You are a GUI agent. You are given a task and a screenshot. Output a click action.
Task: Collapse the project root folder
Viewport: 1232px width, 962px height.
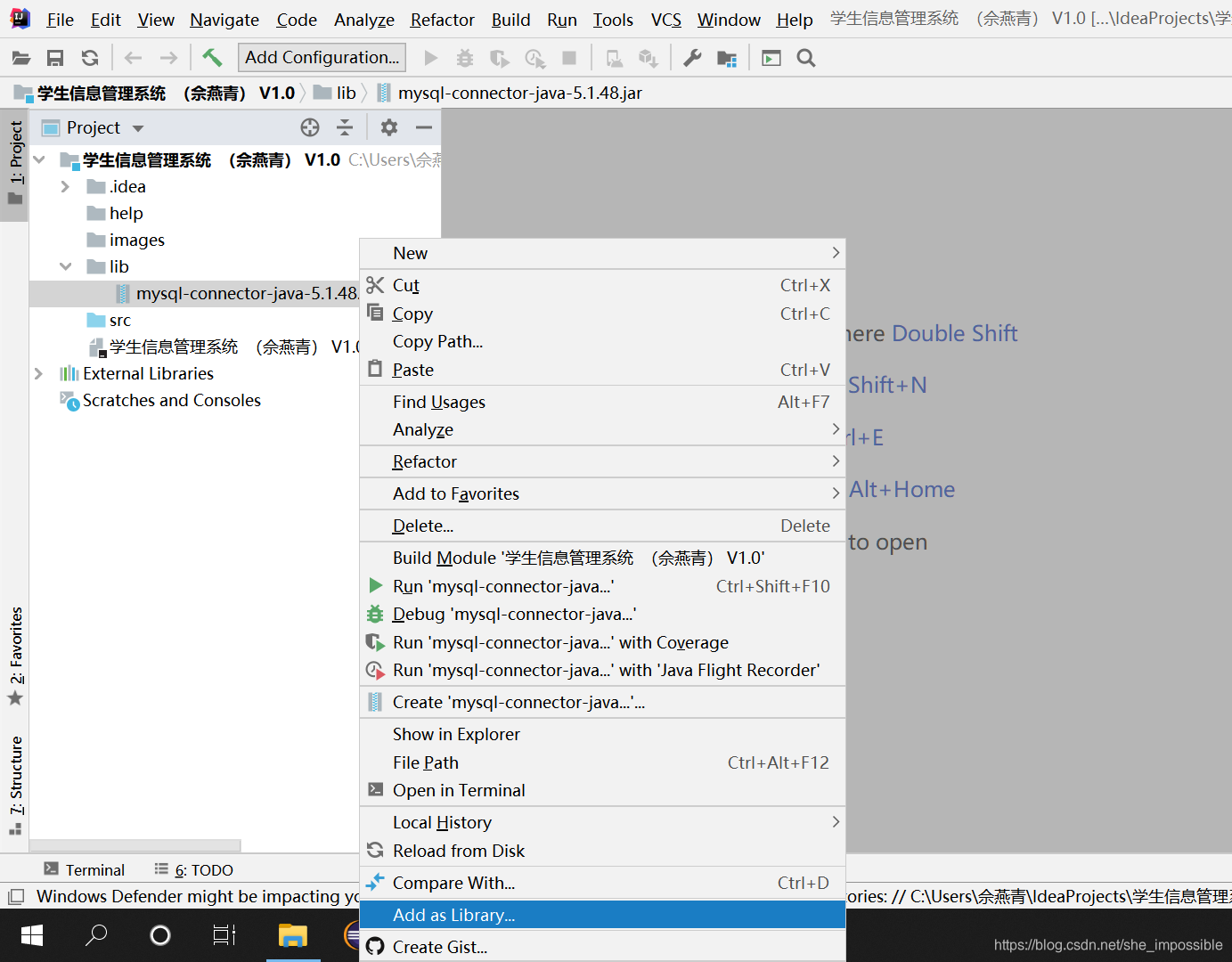click(x=39, y=159)
